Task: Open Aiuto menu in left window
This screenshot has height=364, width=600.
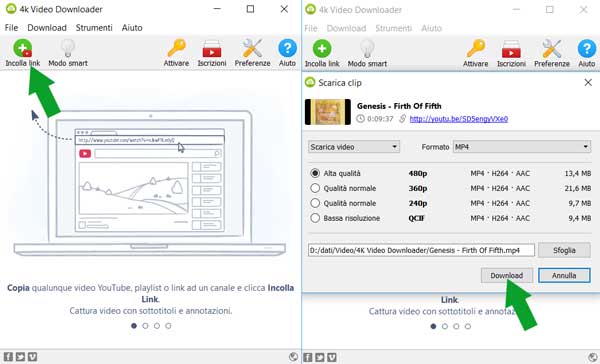Action: pos(132,28)
